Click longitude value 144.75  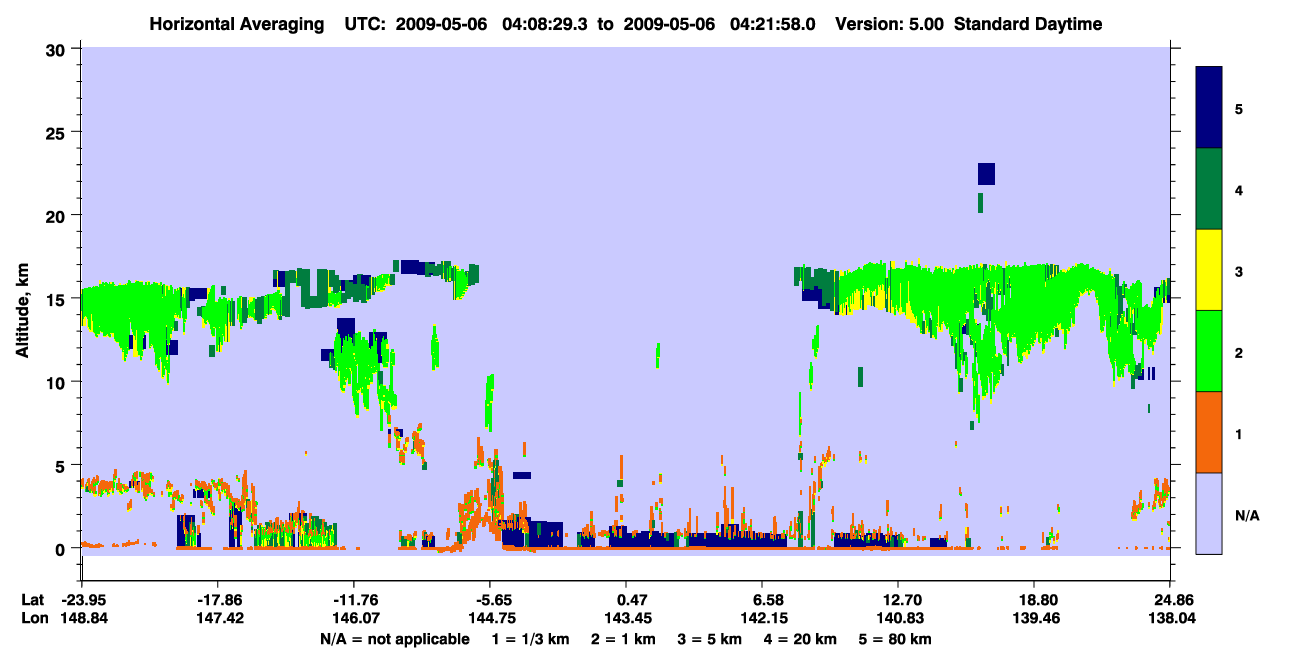pos(490,618)
